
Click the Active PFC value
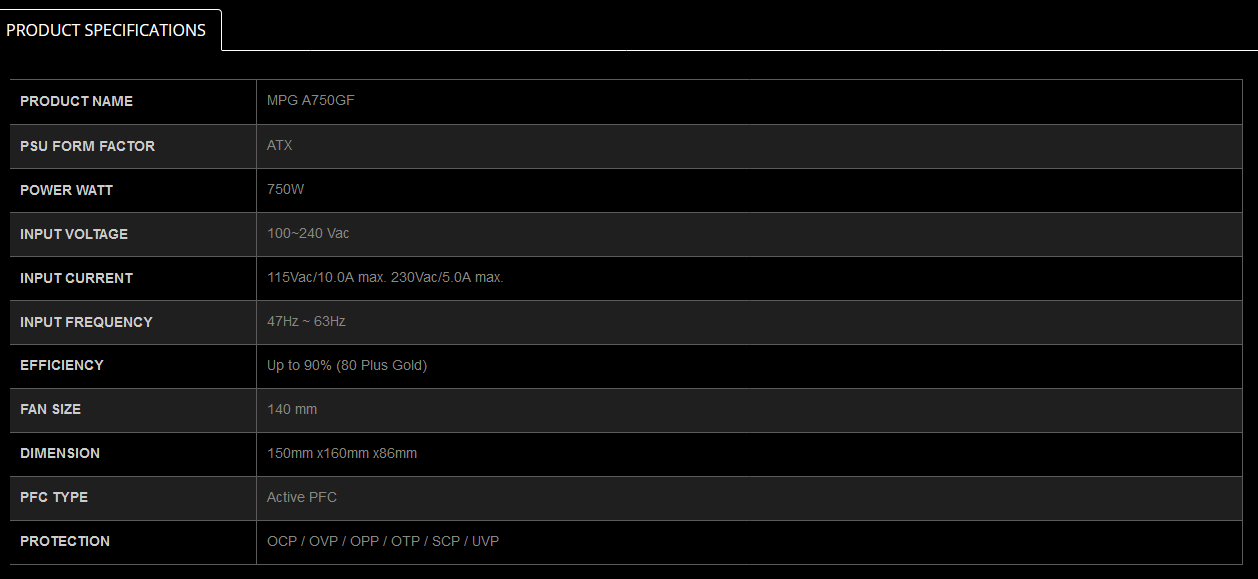point(301,497)
